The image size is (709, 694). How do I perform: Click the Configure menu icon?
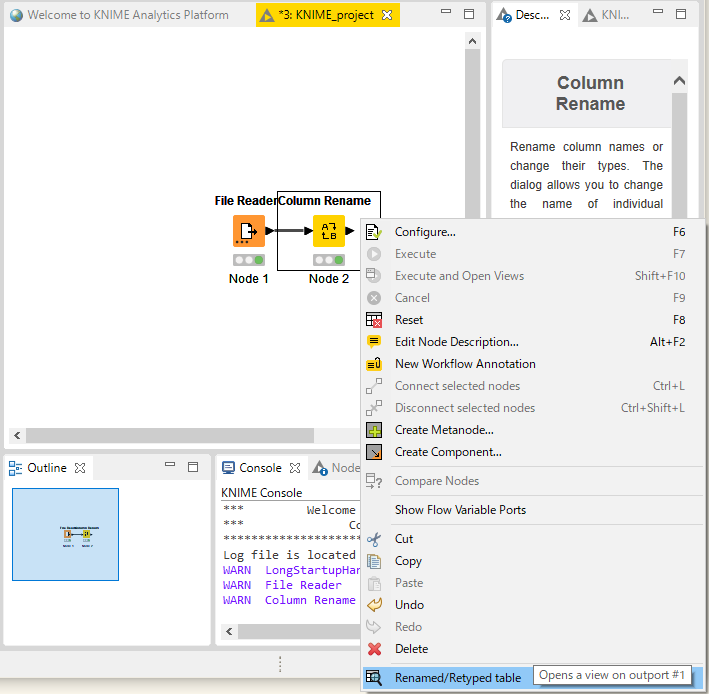pyautogui.click(x=373, y=232)
